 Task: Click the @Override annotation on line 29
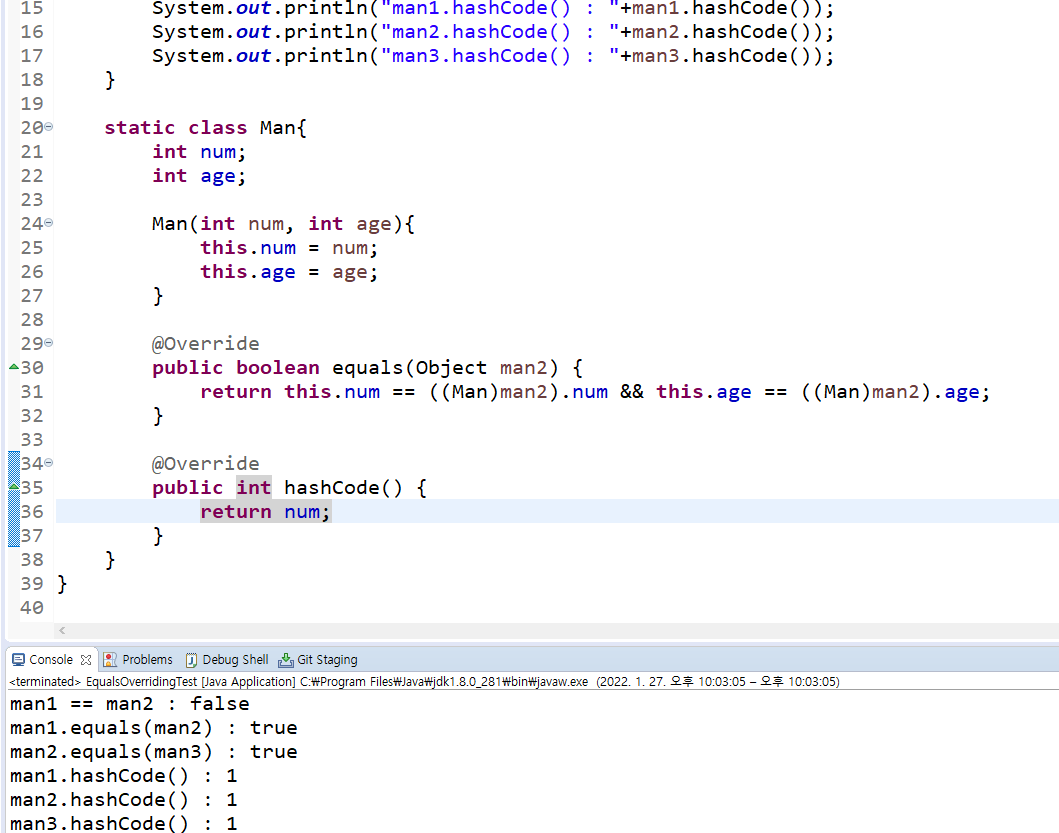(x=205, y=344)
